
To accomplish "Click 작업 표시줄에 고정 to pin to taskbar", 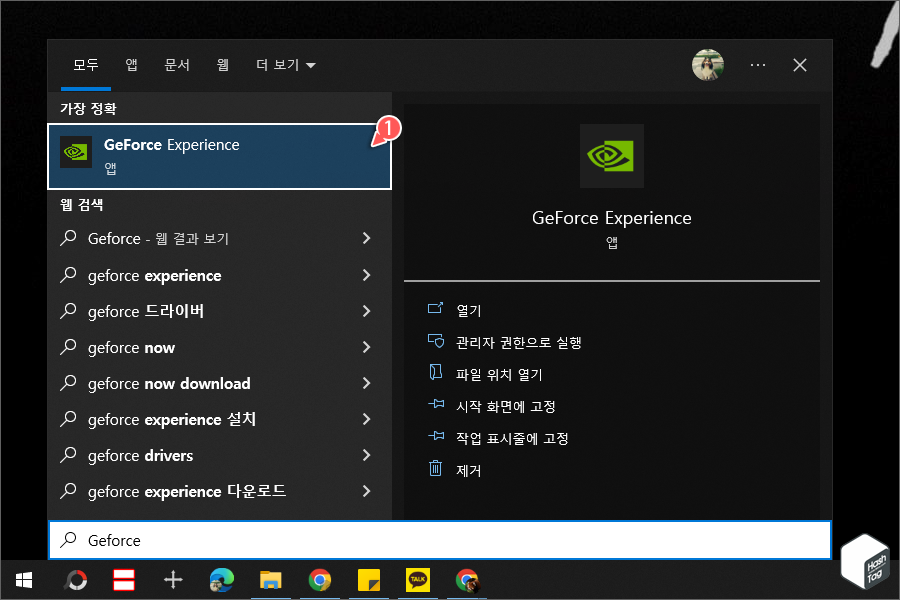I will pos(513,438).
